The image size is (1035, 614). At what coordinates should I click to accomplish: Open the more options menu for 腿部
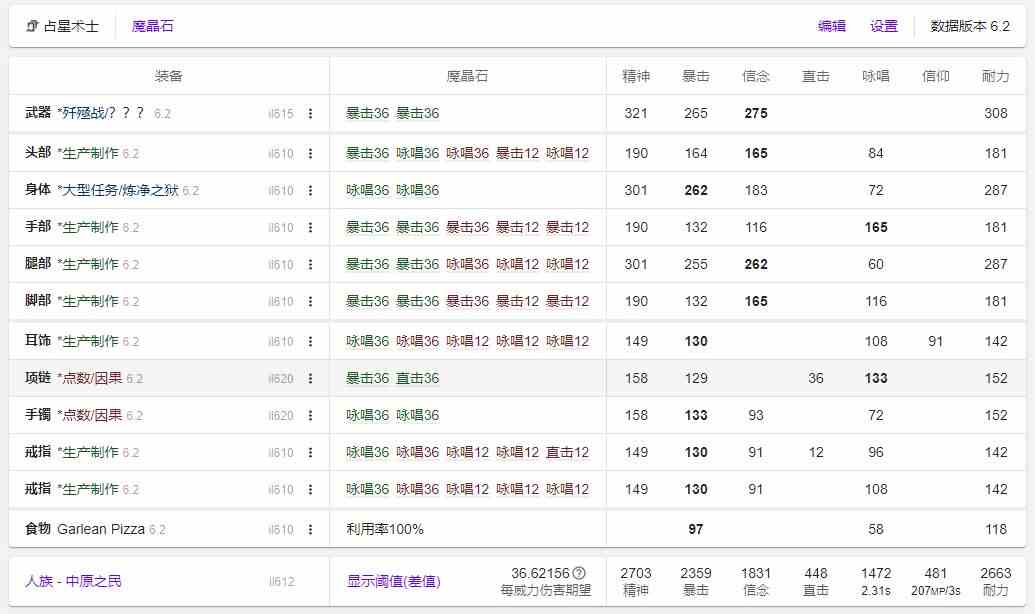[310, 265]
